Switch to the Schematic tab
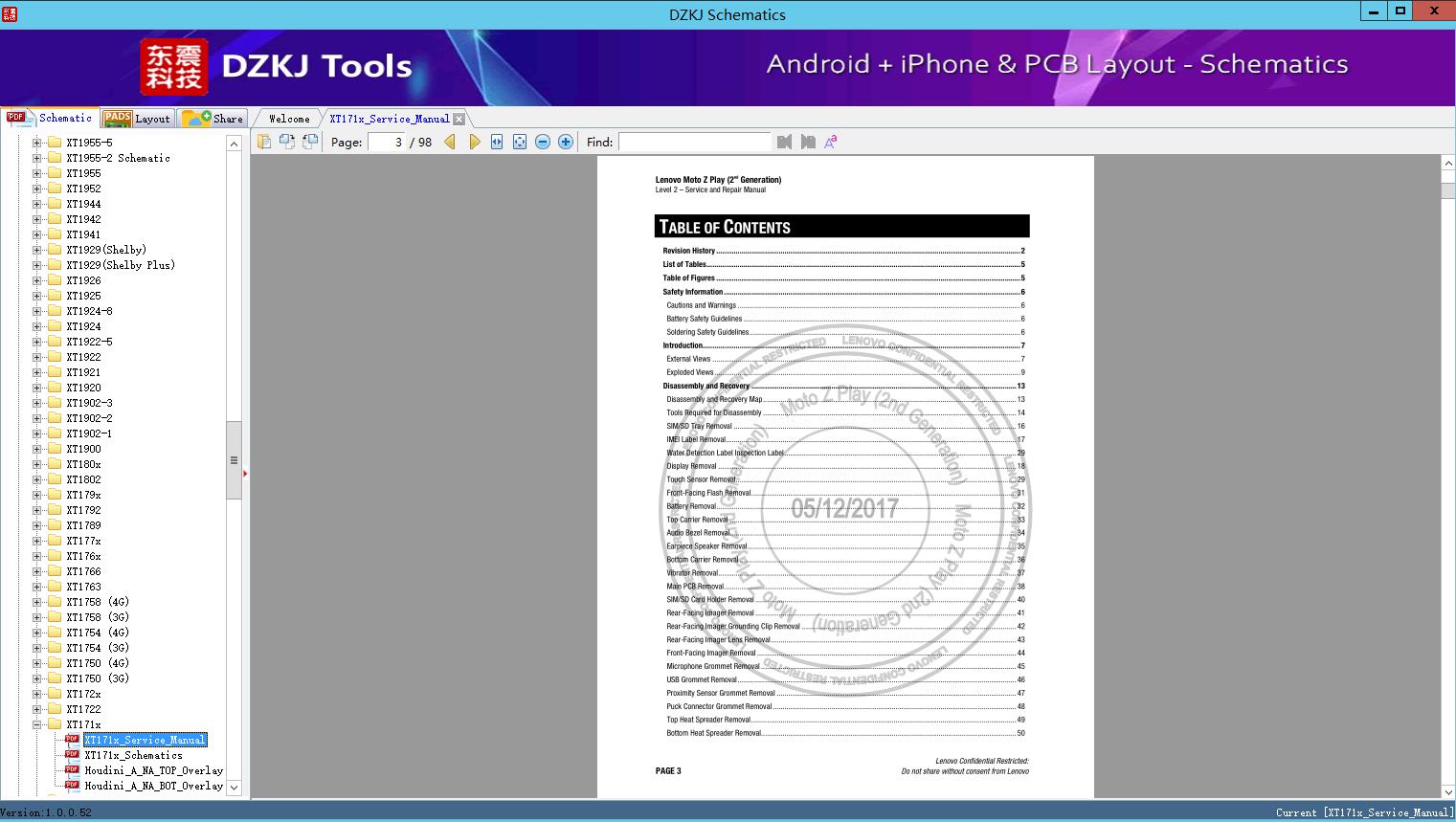The height and width of the screenshot is (822, 1456). pos(50,118)
